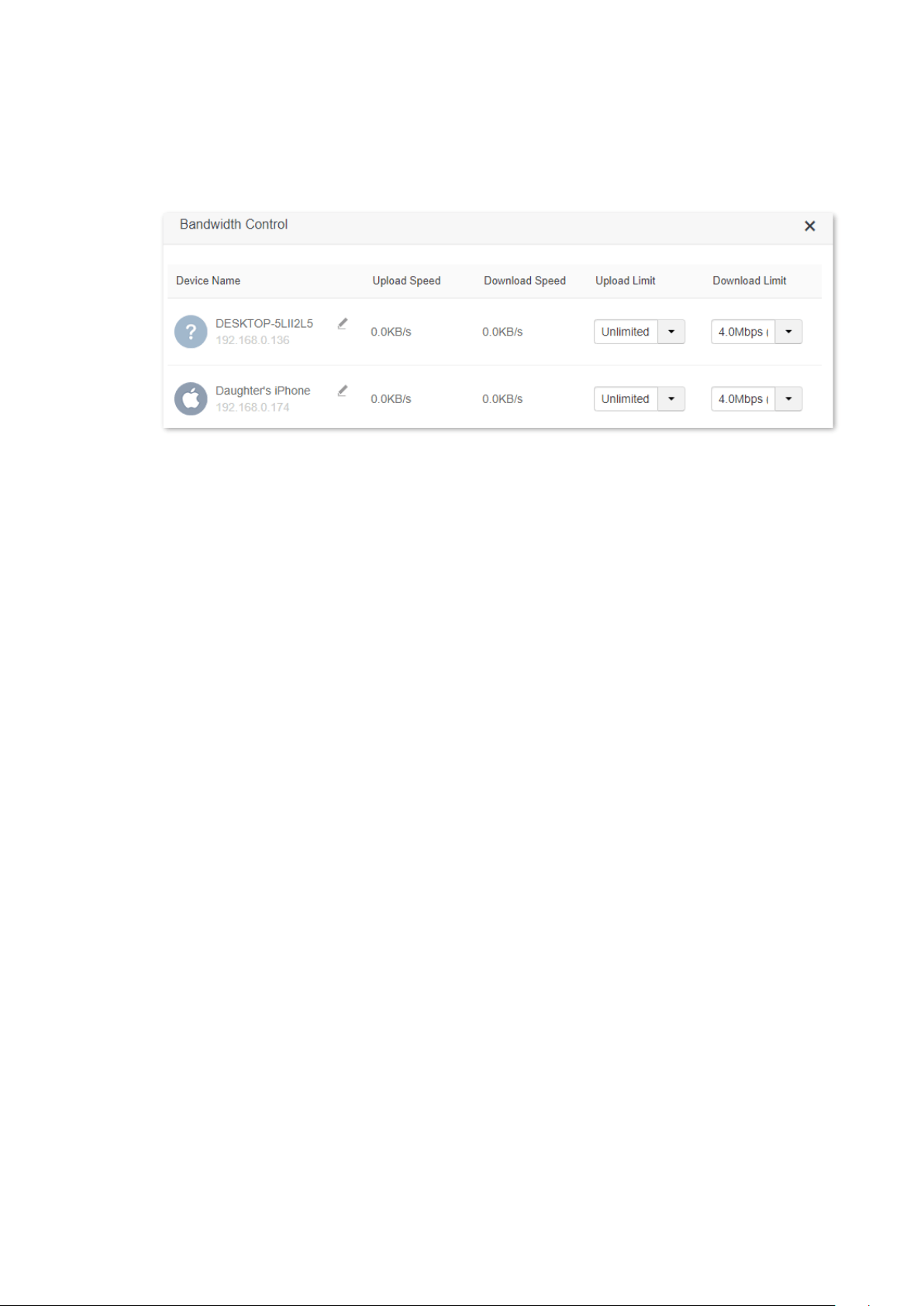Image resolution: width=924 pixels, height=1306 pixels.
Task: Select the DESKTOP-5LII2L5 device name text
Action: click(x=264, y=323)
